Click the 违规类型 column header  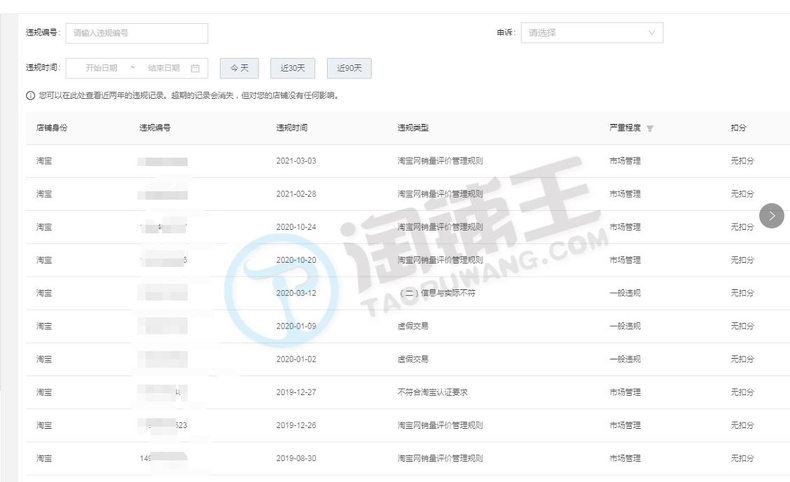pyautogui.click(x=413, y=129)
